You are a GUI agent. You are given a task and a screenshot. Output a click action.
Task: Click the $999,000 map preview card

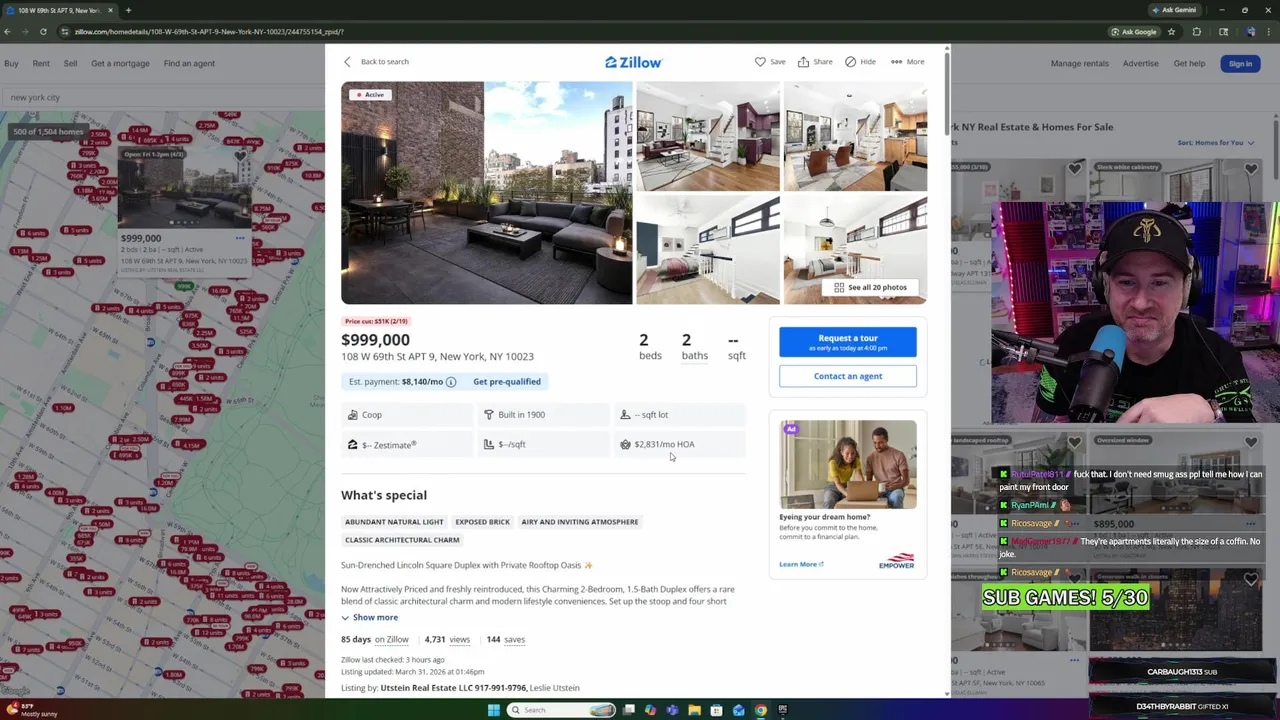point(185,210)
